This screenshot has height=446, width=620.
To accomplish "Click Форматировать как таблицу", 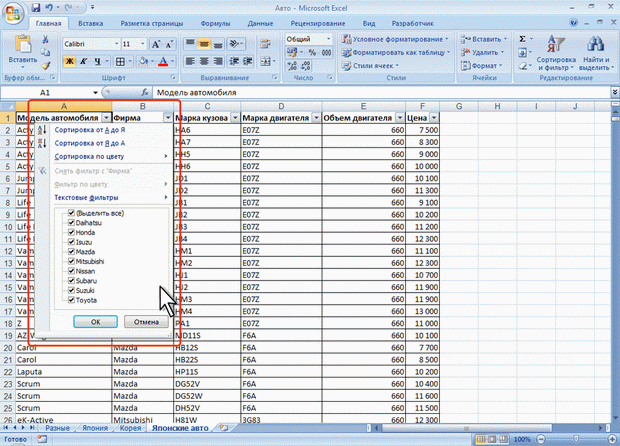I will pos(396,52).
